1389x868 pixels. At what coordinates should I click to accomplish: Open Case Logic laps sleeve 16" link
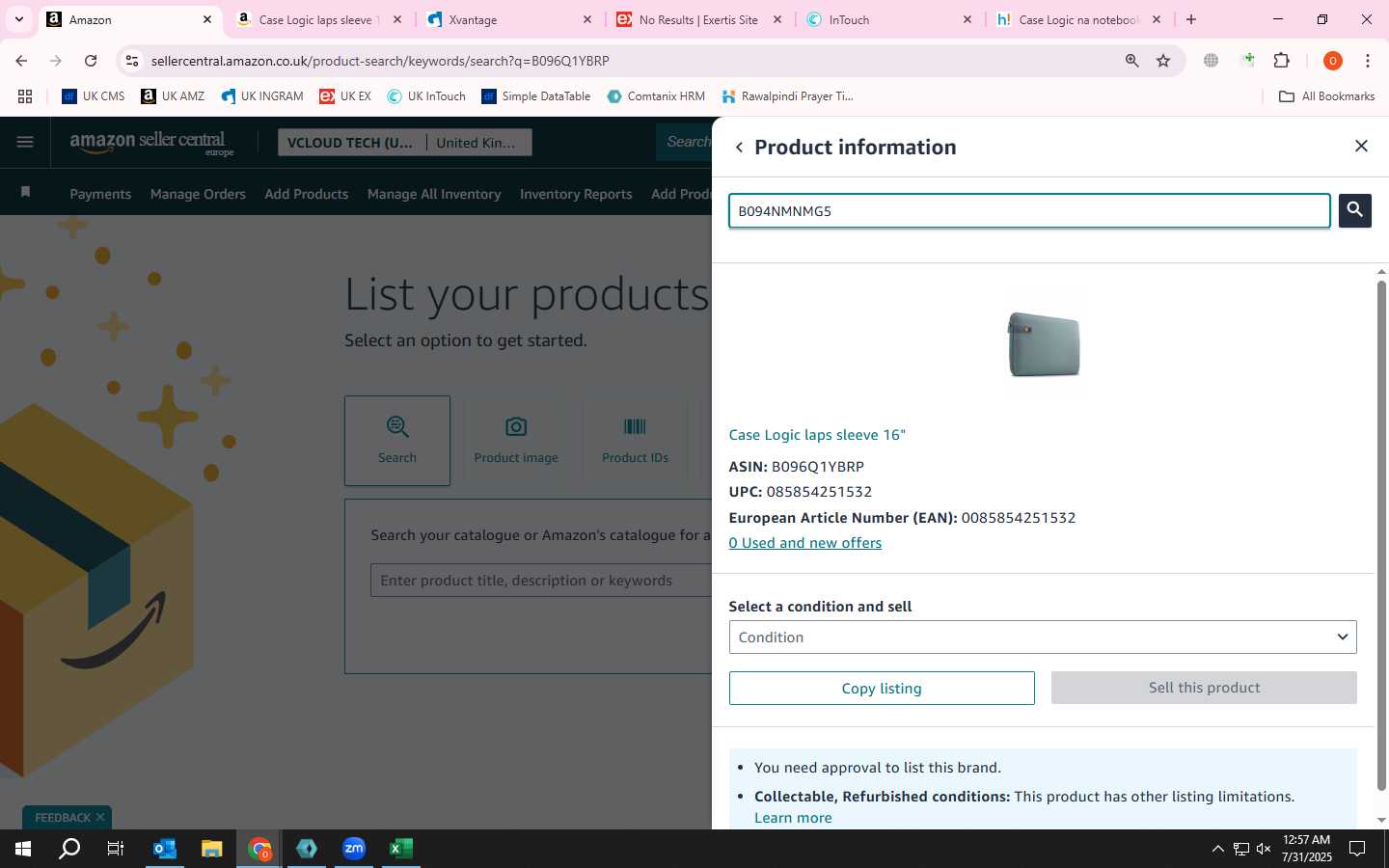(x=817, y=435)
